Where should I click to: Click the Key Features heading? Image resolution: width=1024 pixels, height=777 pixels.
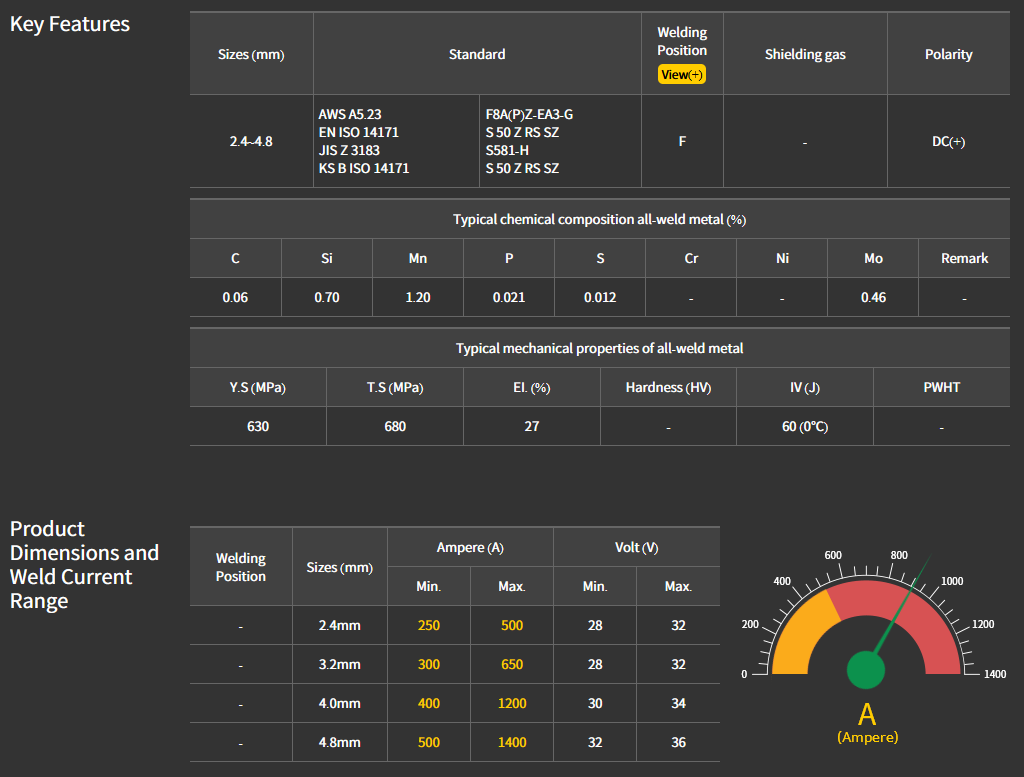click(70, 24)
